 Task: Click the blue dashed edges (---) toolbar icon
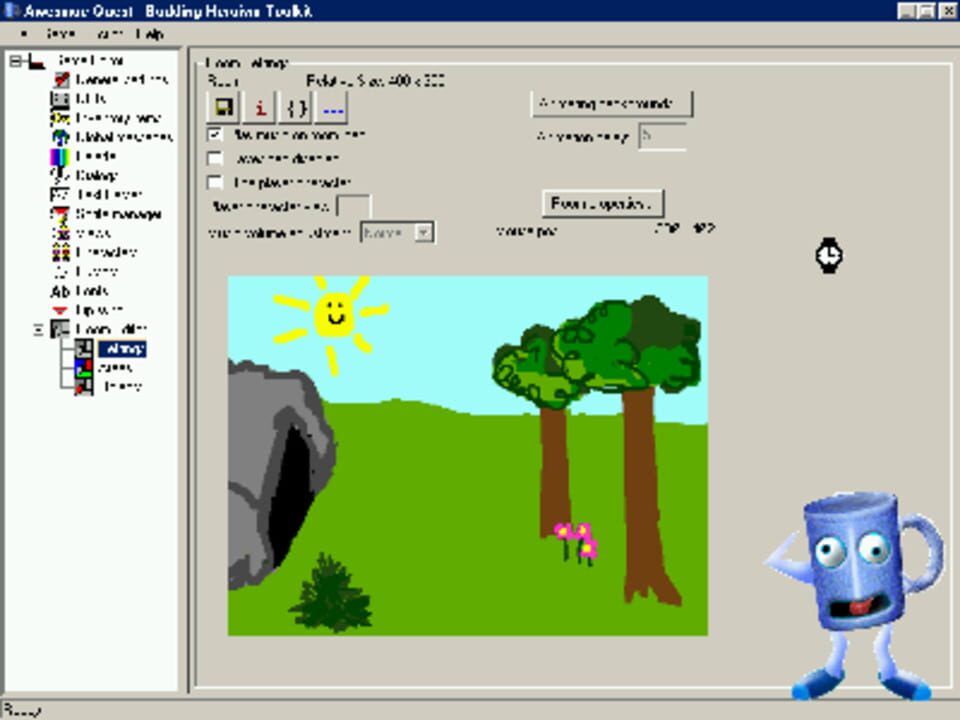click(333, 106)
